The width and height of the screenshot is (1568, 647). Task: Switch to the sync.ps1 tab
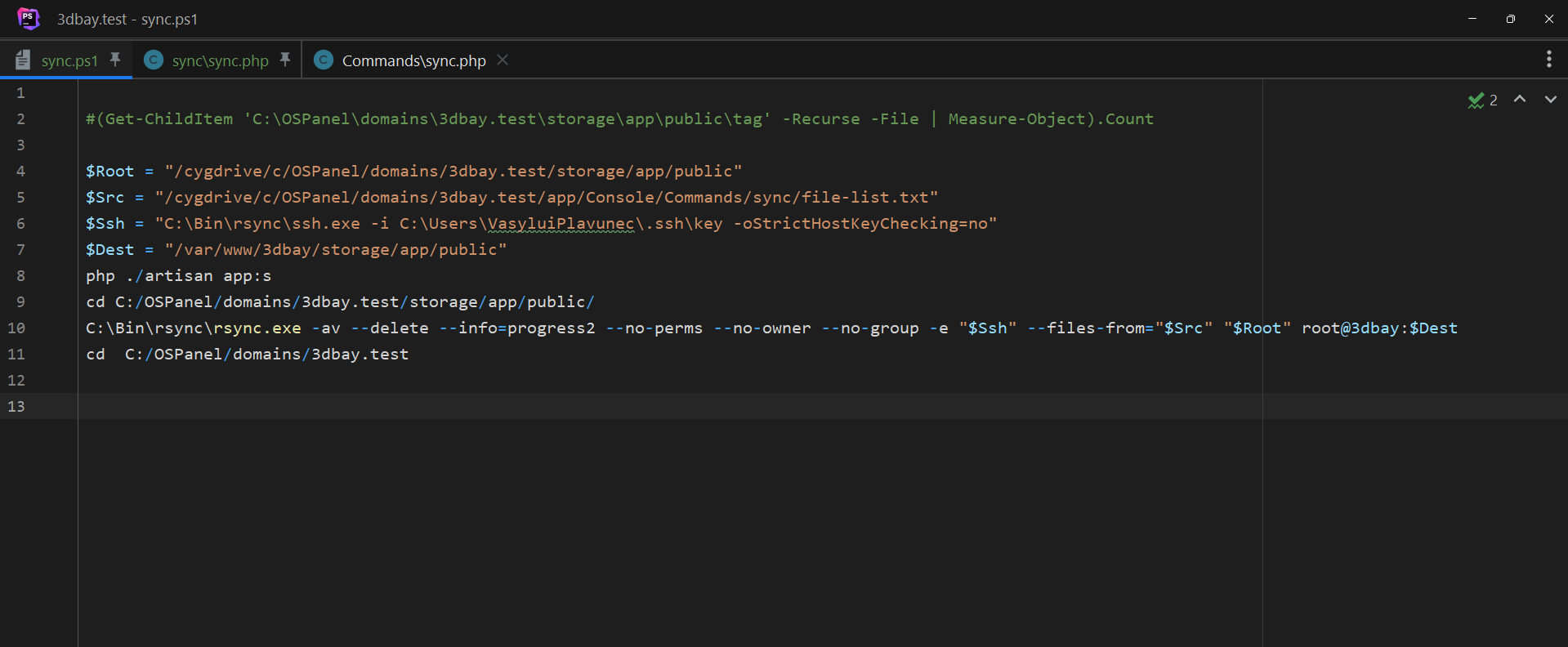point(69,61)
